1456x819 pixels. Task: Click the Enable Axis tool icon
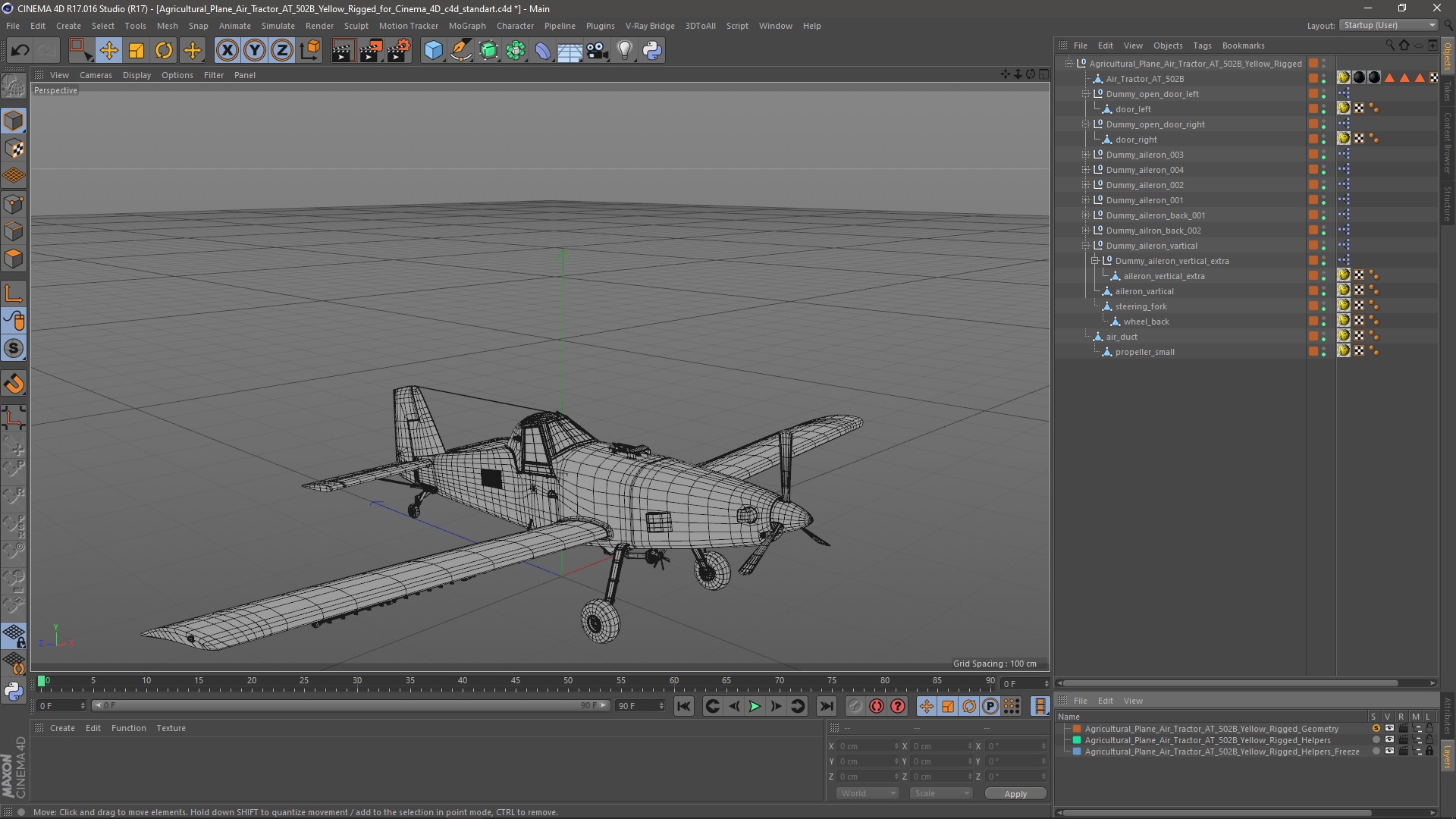(14, 293)
